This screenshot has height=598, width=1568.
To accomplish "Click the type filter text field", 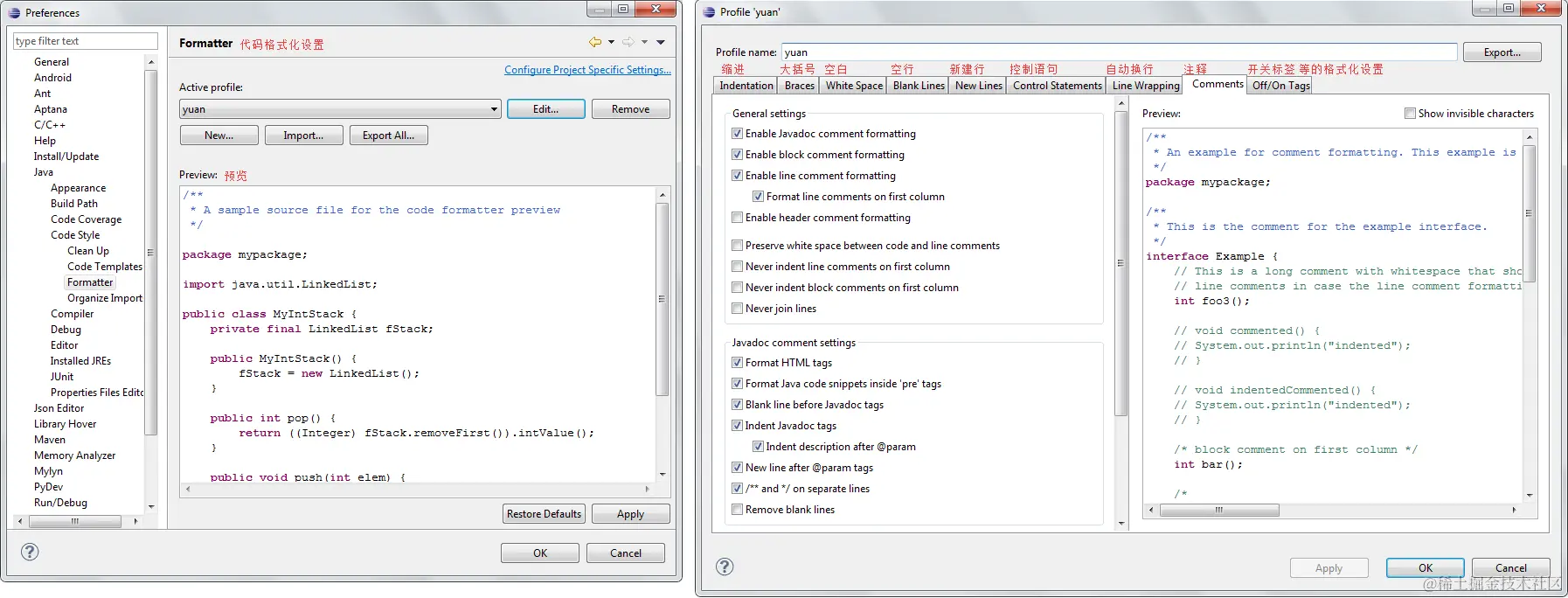I will click(85, 41).
